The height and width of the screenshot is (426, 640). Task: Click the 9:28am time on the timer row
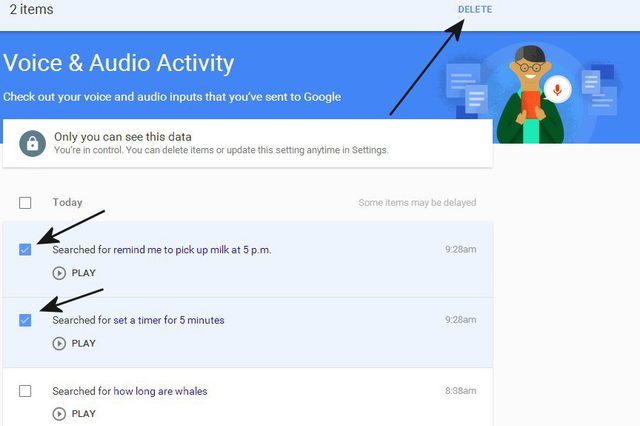coord(460,320)
